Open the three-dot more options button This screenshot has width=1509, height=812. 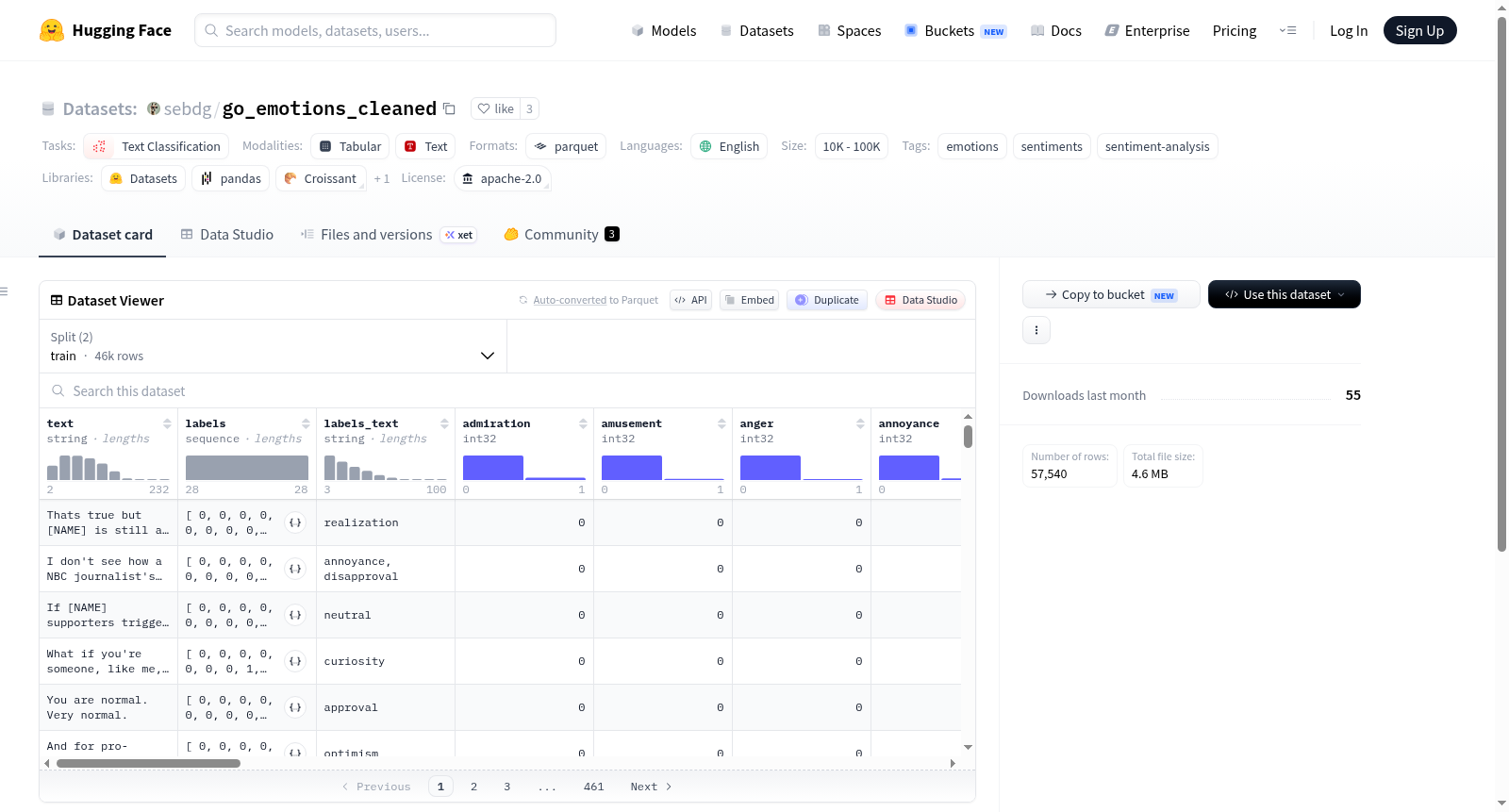pyautogui.click(x=1036, y=330)
